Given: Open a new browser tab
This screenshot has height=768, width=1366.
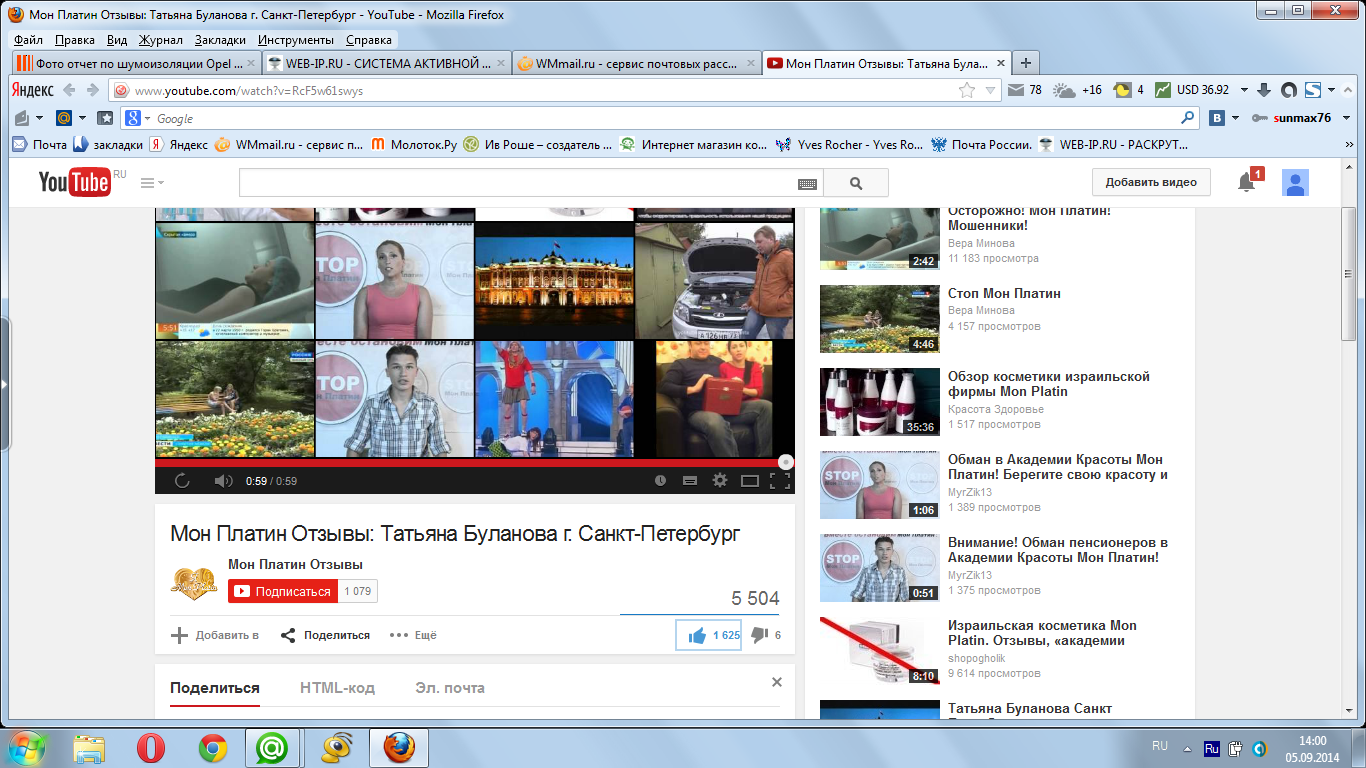Looking at the screenshot, I should click(x=1025, y=63).
